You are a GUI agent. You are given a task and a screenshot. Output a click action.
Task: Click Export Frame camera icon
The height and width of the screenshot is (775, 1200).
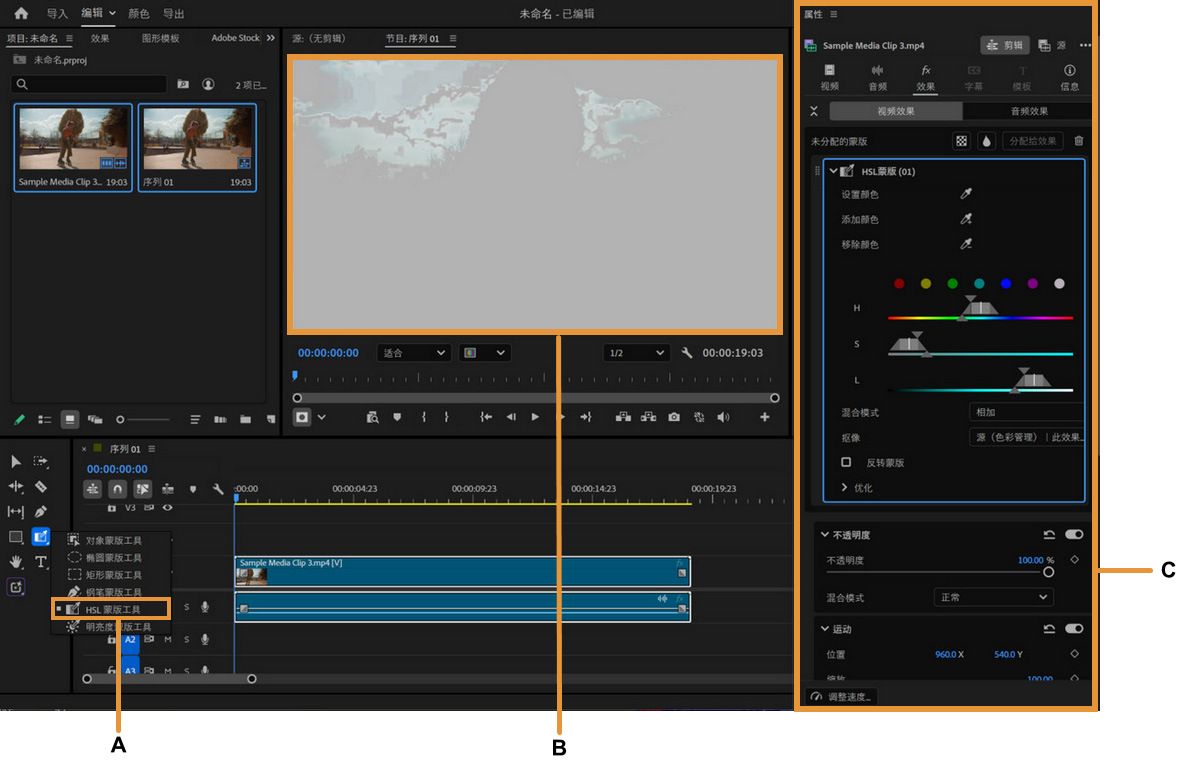674,417
